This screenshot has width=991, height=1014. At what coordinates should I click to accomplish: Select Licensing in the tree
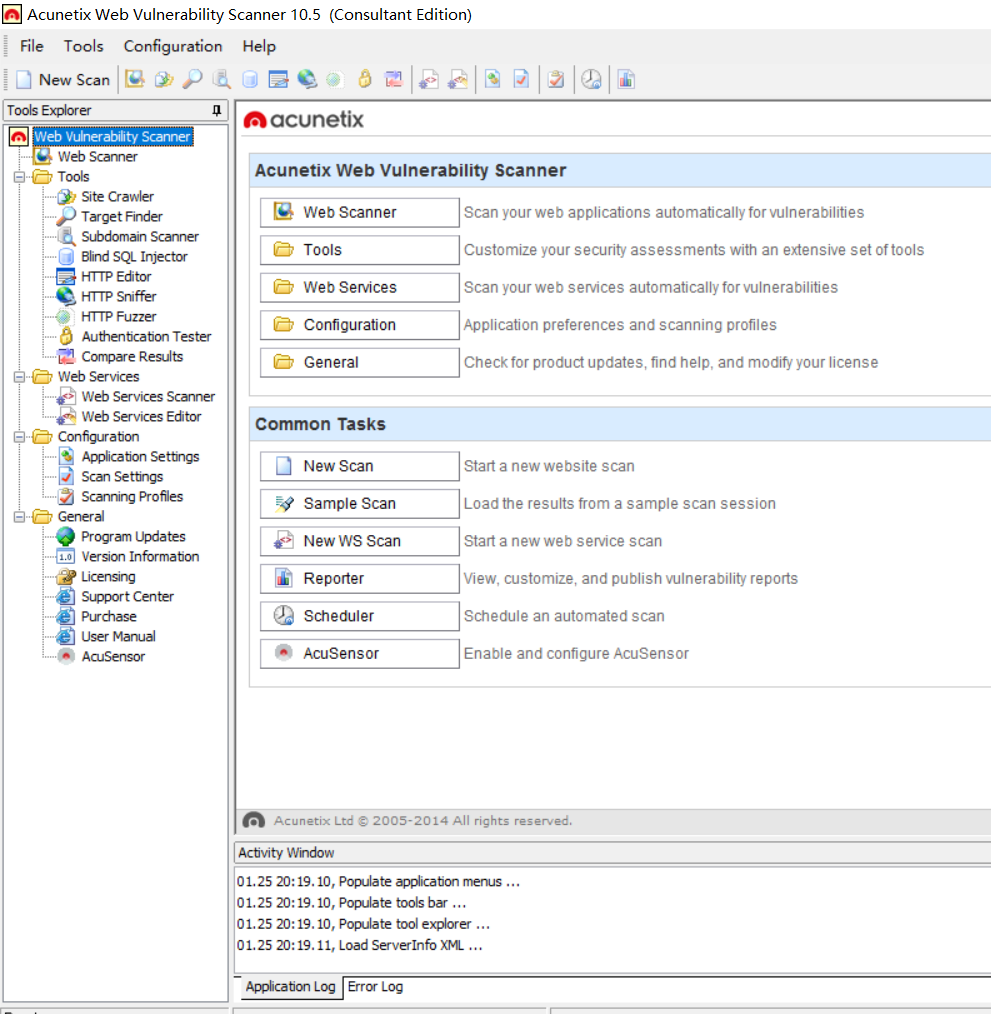coord(108,577)
